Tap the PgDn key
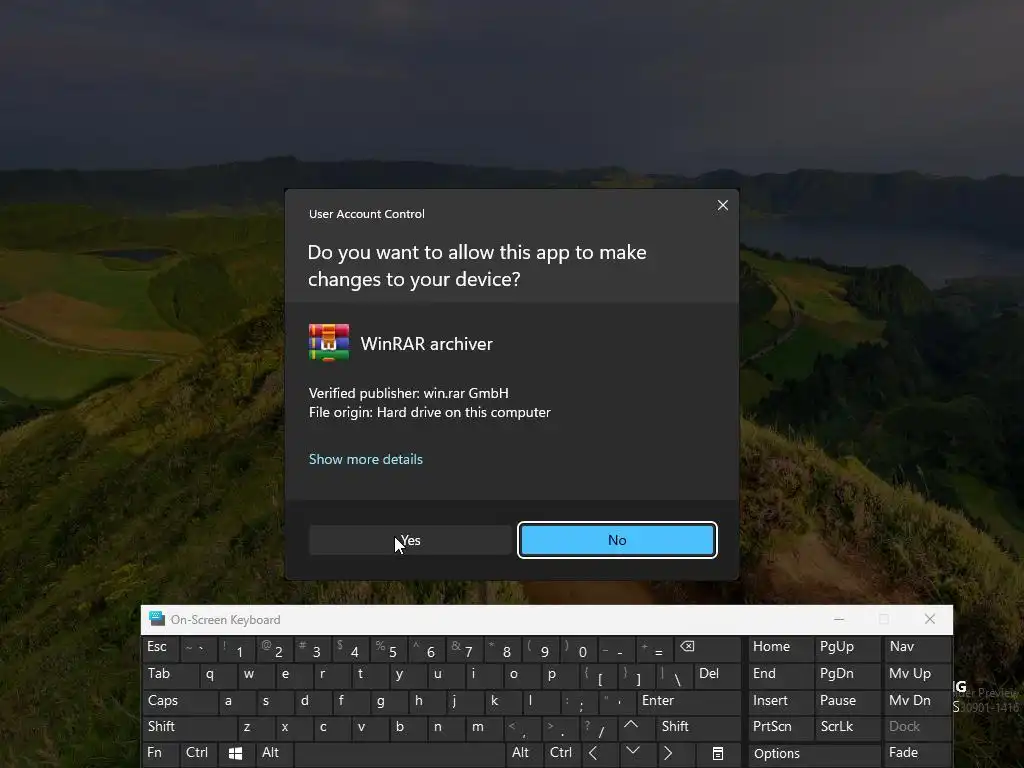Screen dimensions: 1024x768 pos(847,675)
